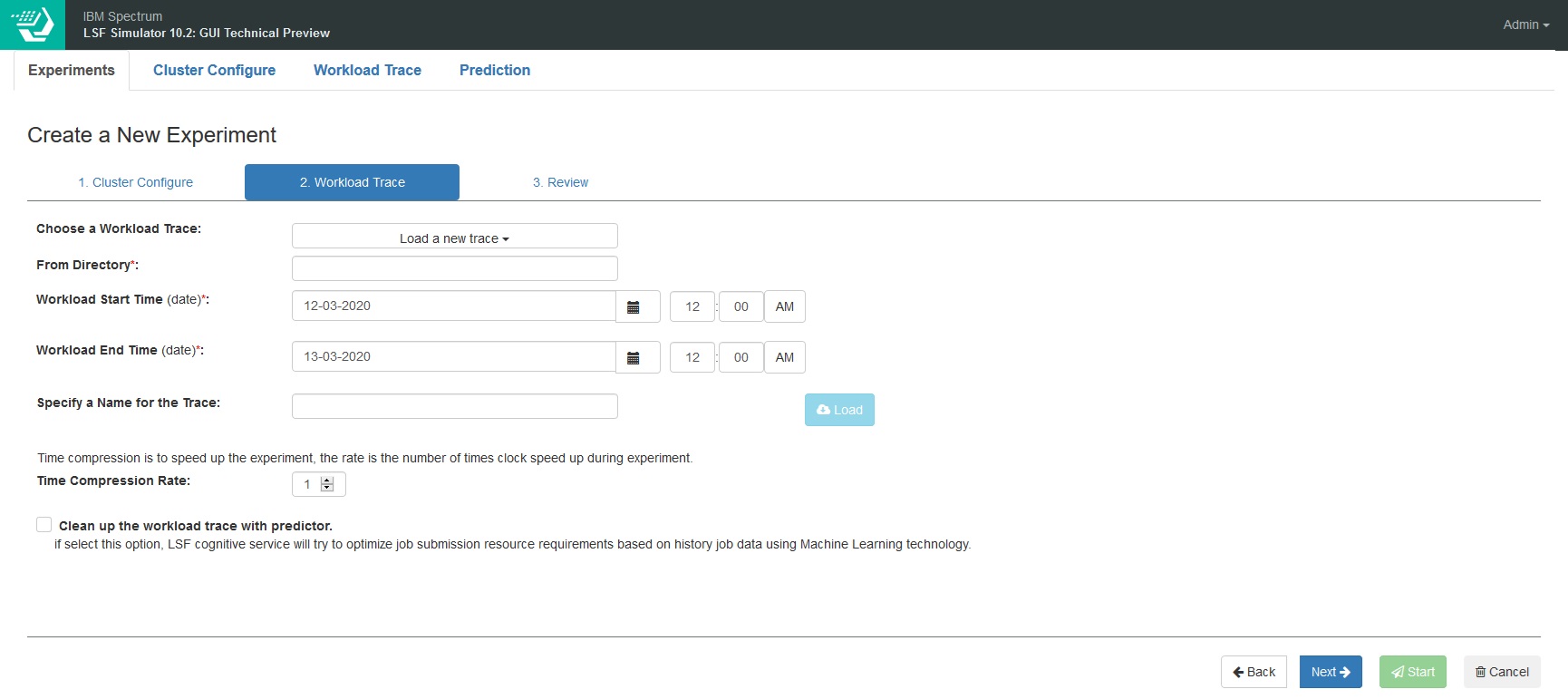Image resolution: width=1568 pixels, height=699 pixels.
Task: Click the 'Create a New Experiment' heading
Action: tap(151, 135)
